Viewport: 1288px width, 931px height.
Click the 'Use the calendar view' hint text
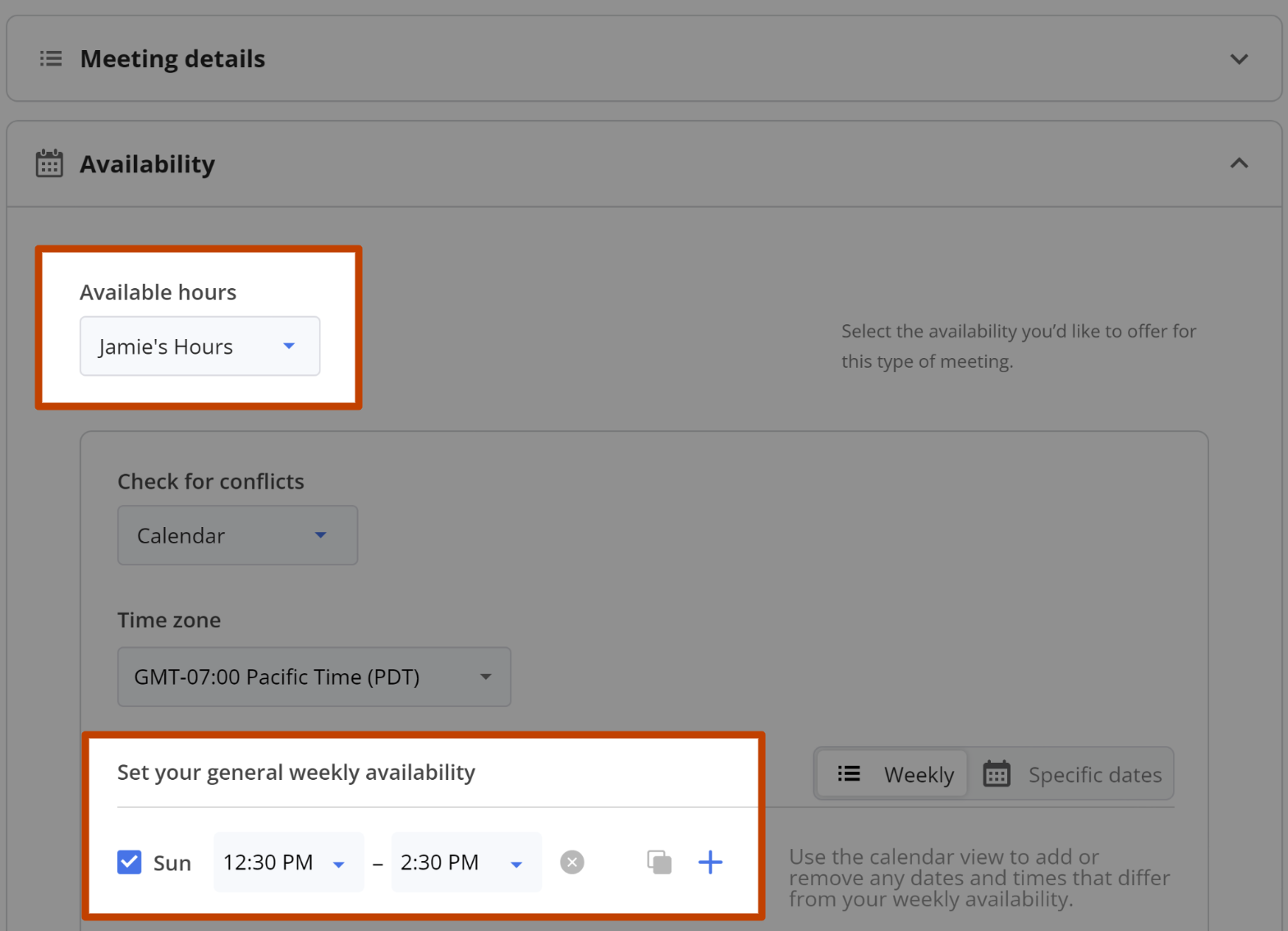click(x=979, y=878)
